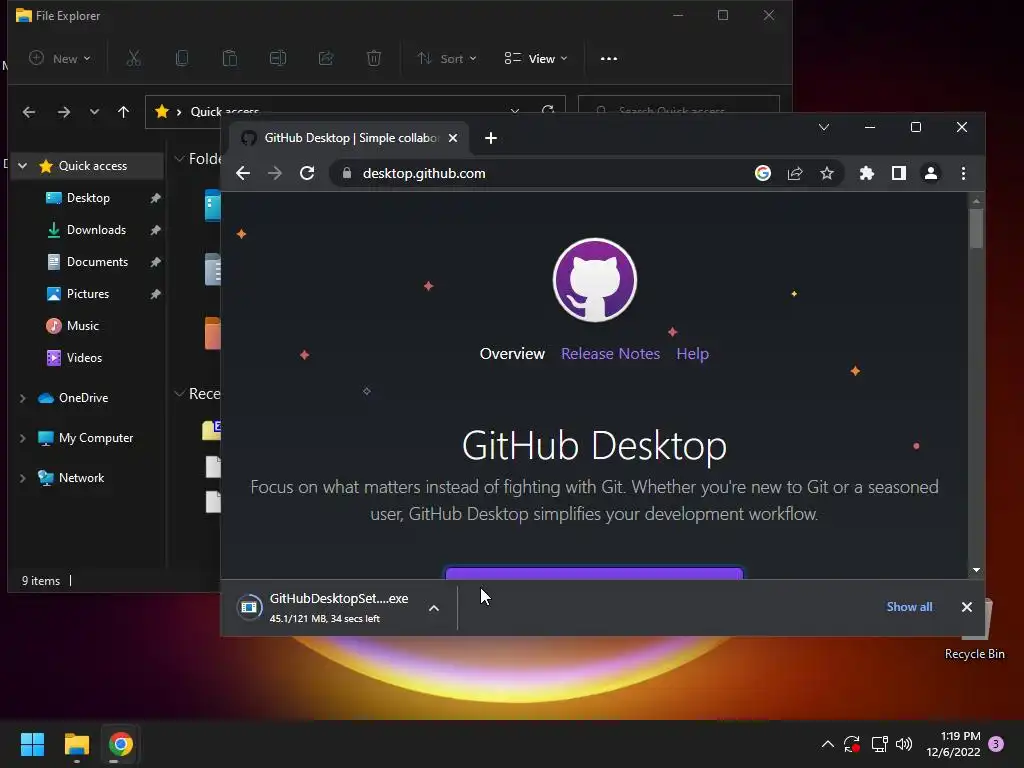The width and height of the screenshot is (1024, 768).
Task: Select Videos in the navigation pane
Action: coord(84,358)
